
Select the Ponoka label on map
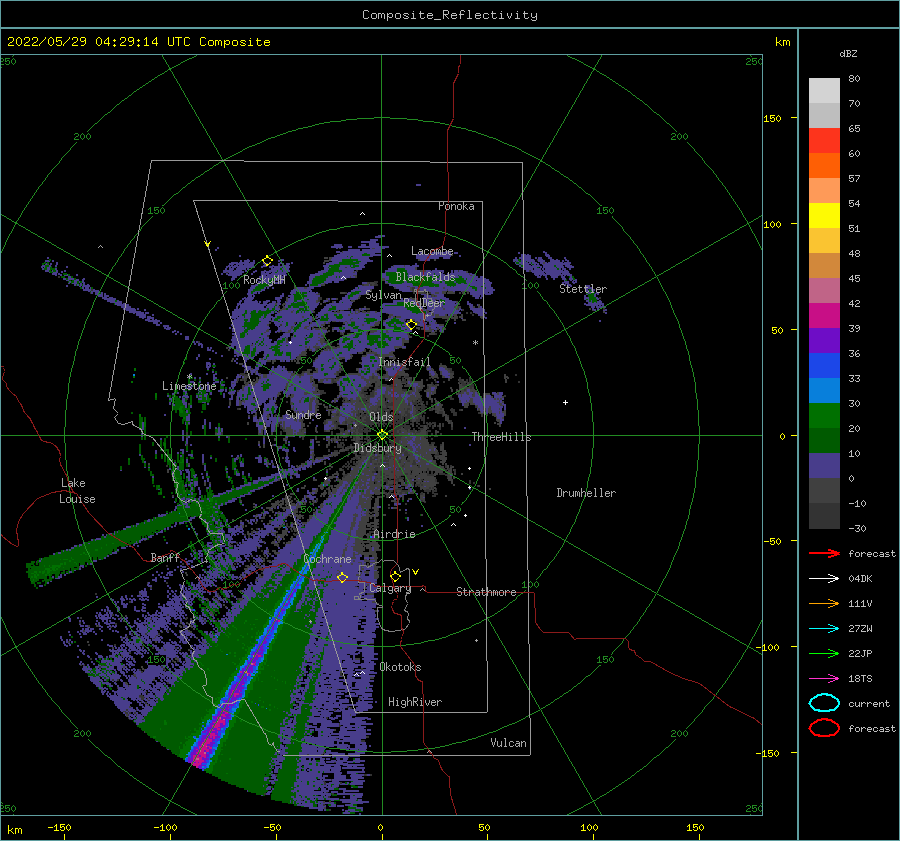tap(456, 206)
